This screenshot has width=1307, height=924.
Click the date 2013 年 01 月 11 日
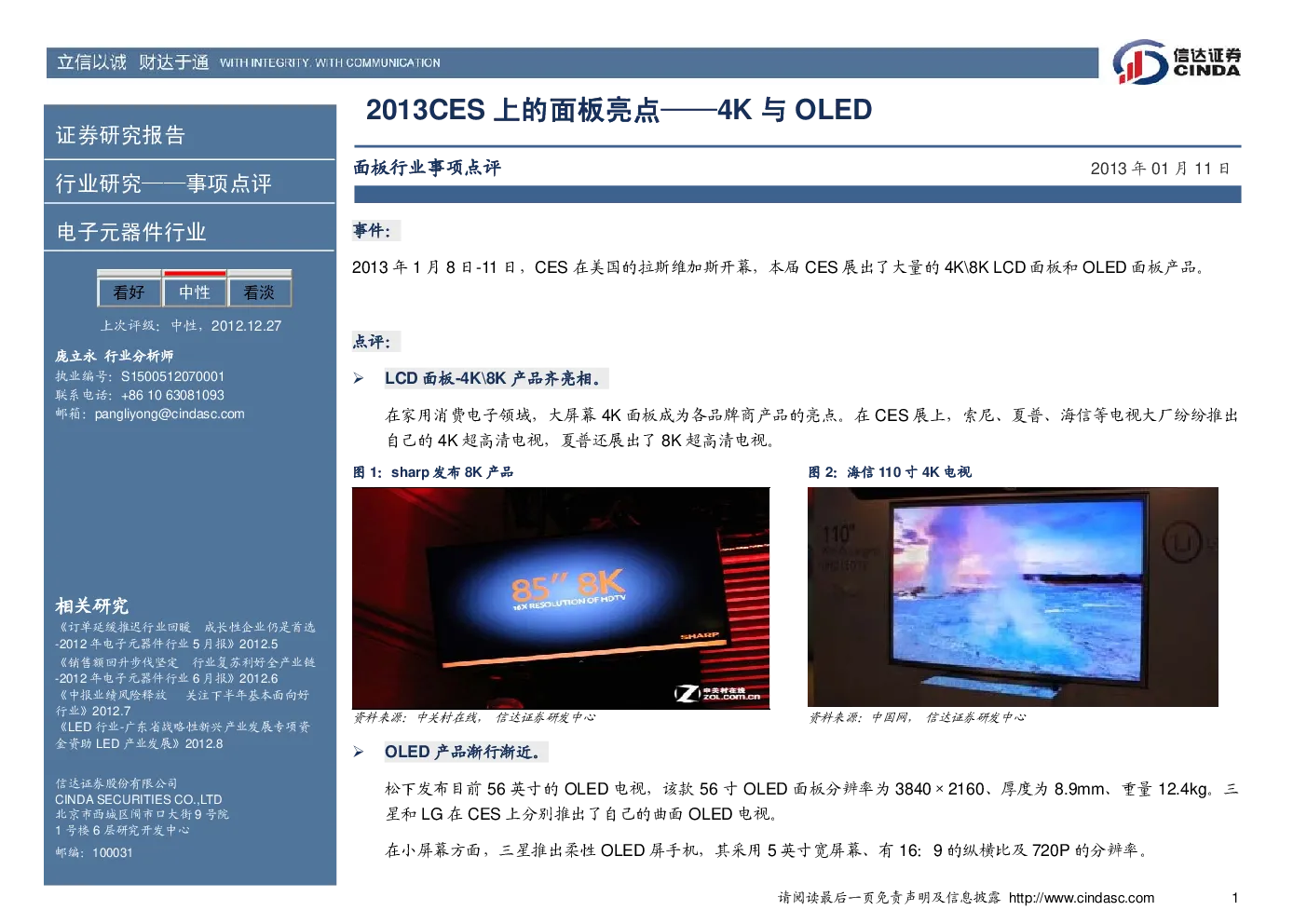click(x=1161, y=169)
